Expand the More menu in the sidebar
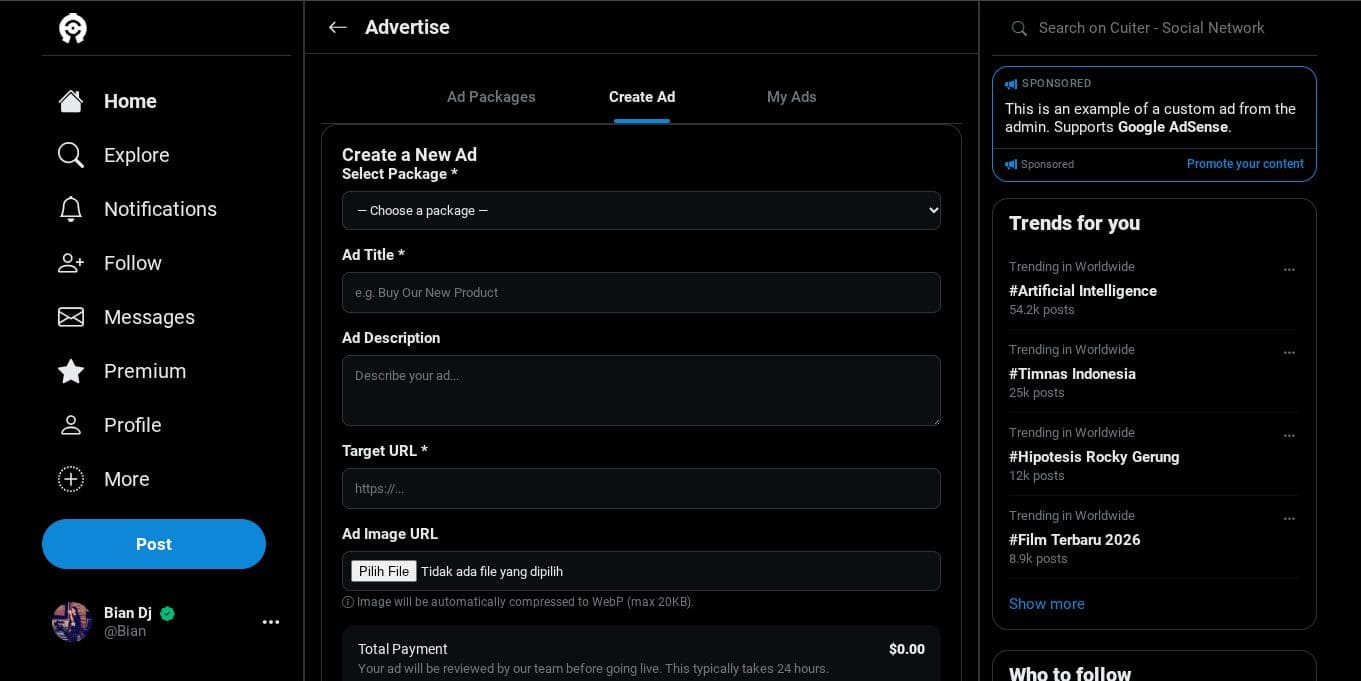 (x=71, y=479)
